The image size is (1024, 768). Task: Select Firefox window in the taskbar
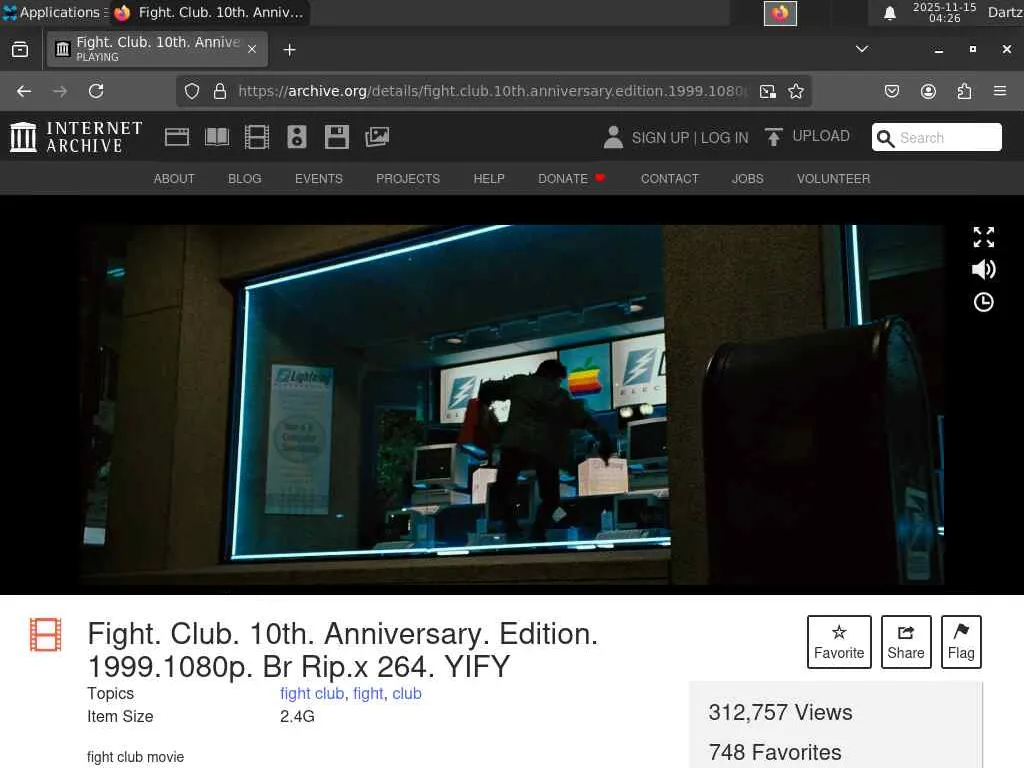pos(209,12)
